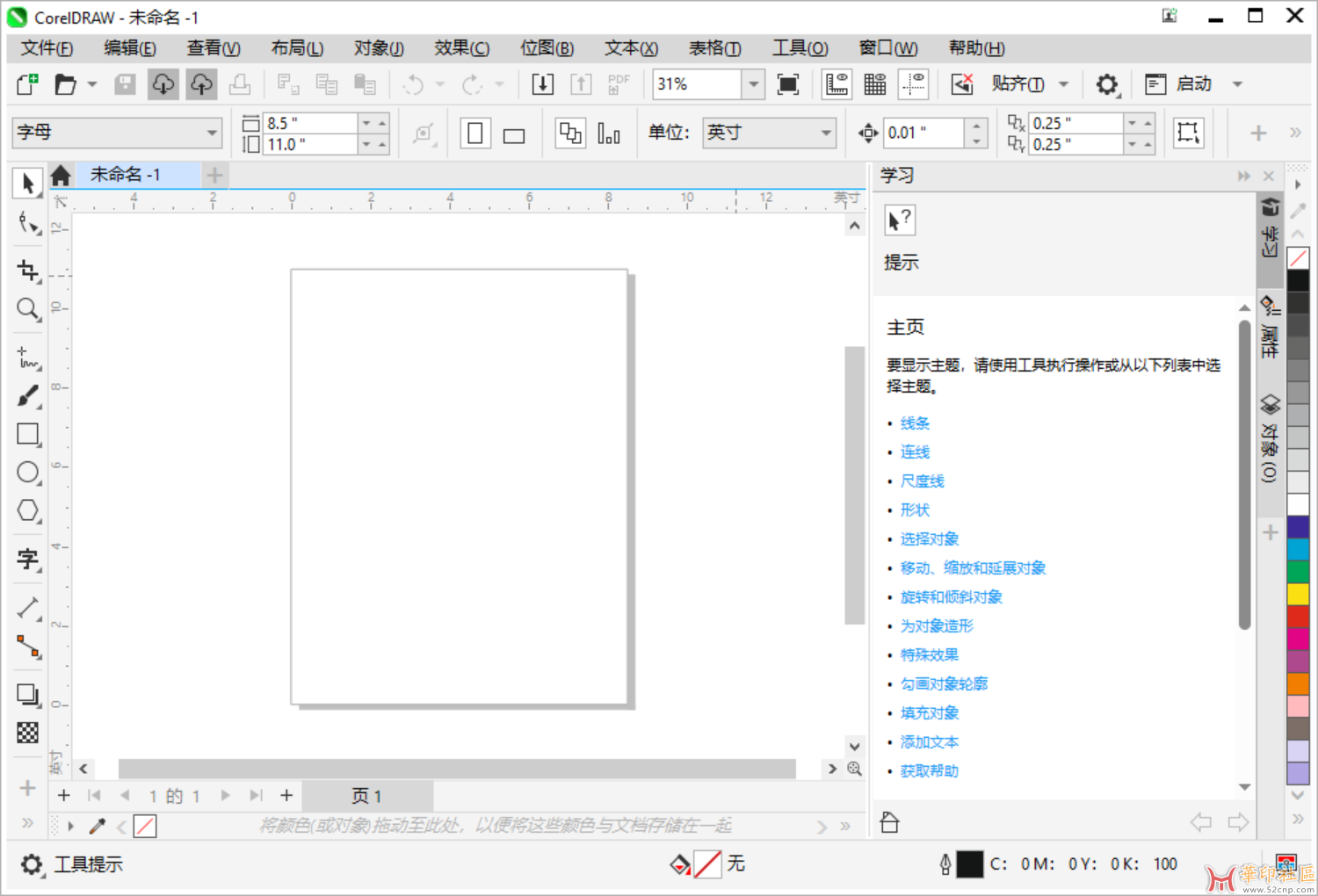Viewport: 1318px width, 896px height.
Task: Select the Artistic Media brush tool
Action: tap(28, 396)
